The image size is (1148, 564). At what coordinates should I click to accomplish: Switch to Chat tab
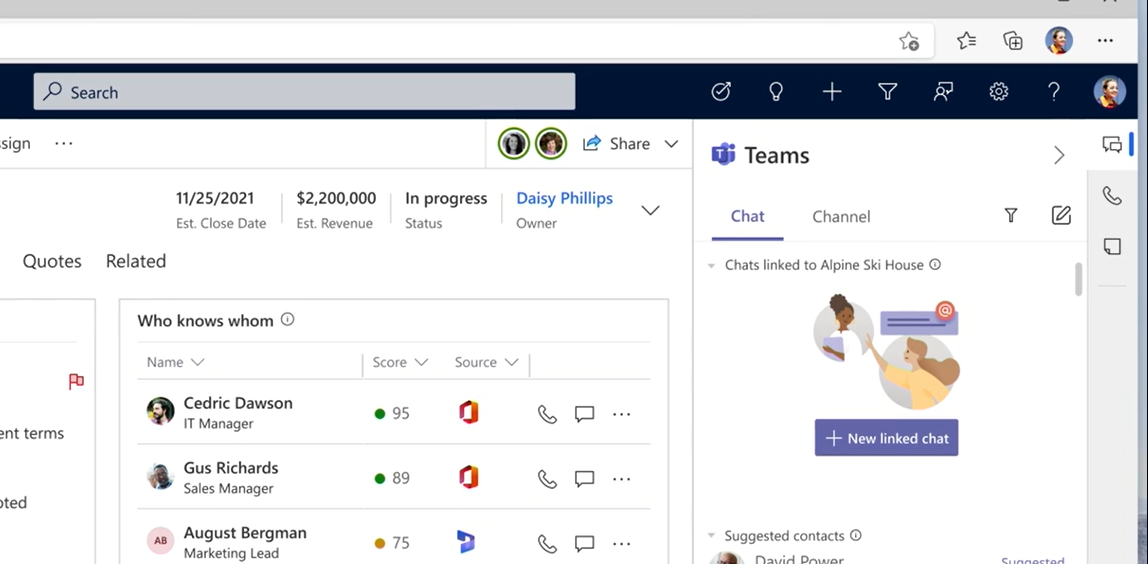(748, 216)
